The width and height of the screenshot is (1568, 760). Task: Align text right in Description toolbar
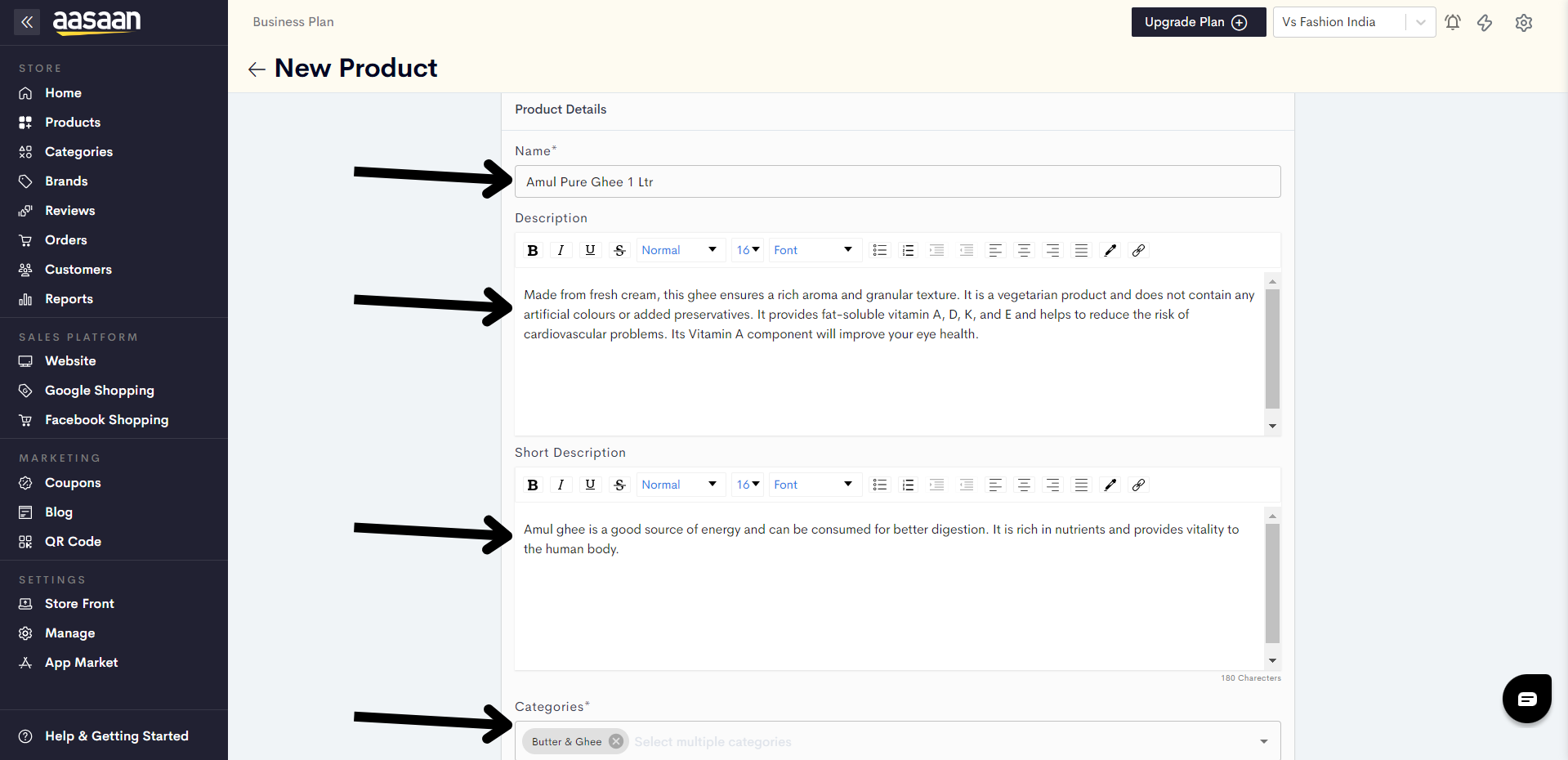click(x=1052, y=250)
